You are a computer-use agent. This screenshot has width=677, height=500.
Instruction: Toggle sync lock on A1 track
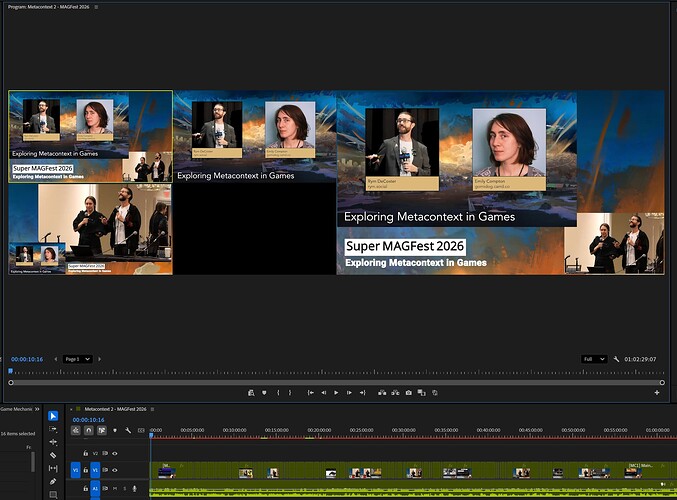(x=105, y=488)
